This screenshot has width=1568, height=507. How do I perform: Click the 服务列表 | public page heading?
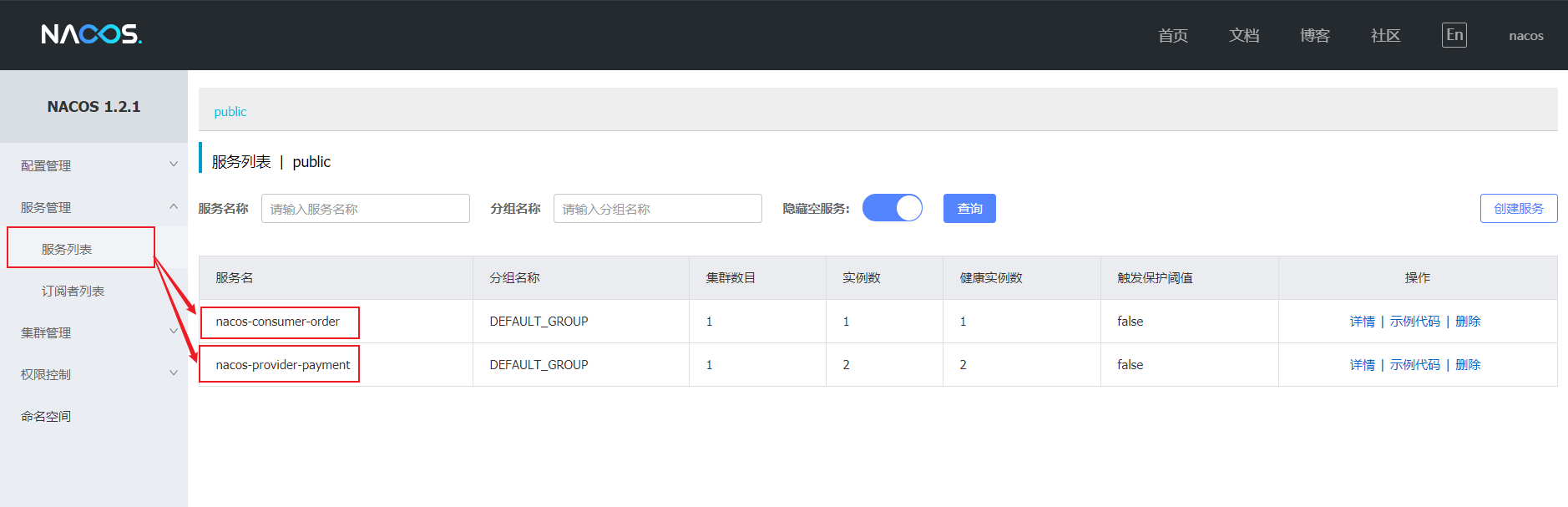tap(271, 162)
